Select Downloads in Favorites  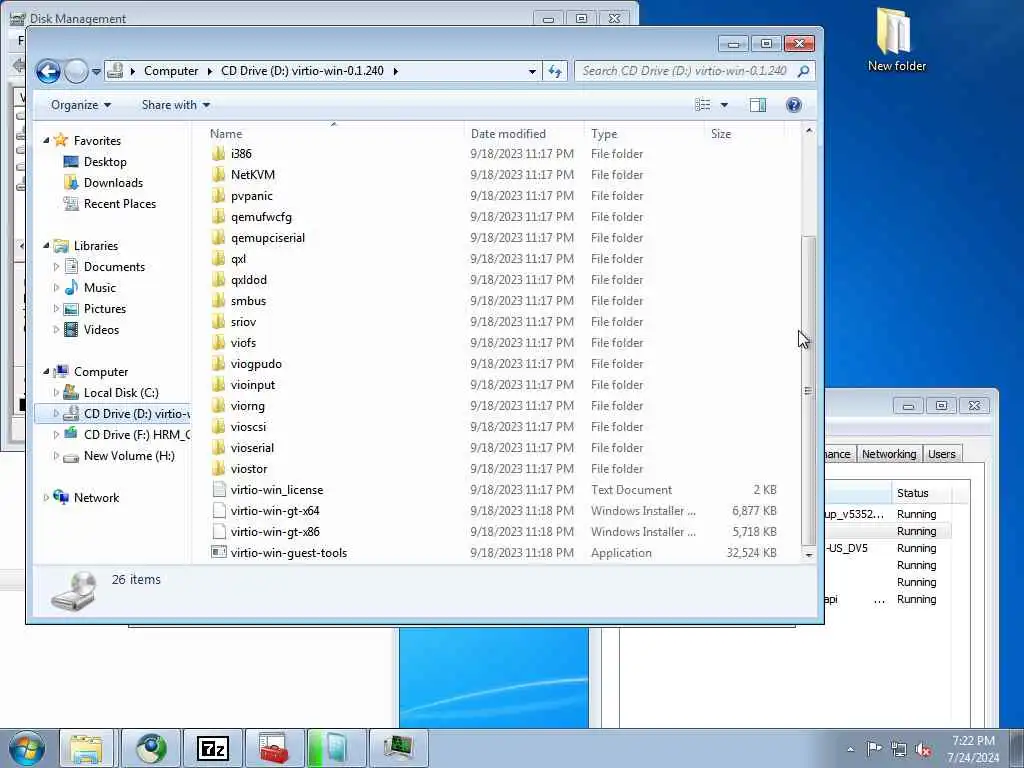tap(113, 183)
